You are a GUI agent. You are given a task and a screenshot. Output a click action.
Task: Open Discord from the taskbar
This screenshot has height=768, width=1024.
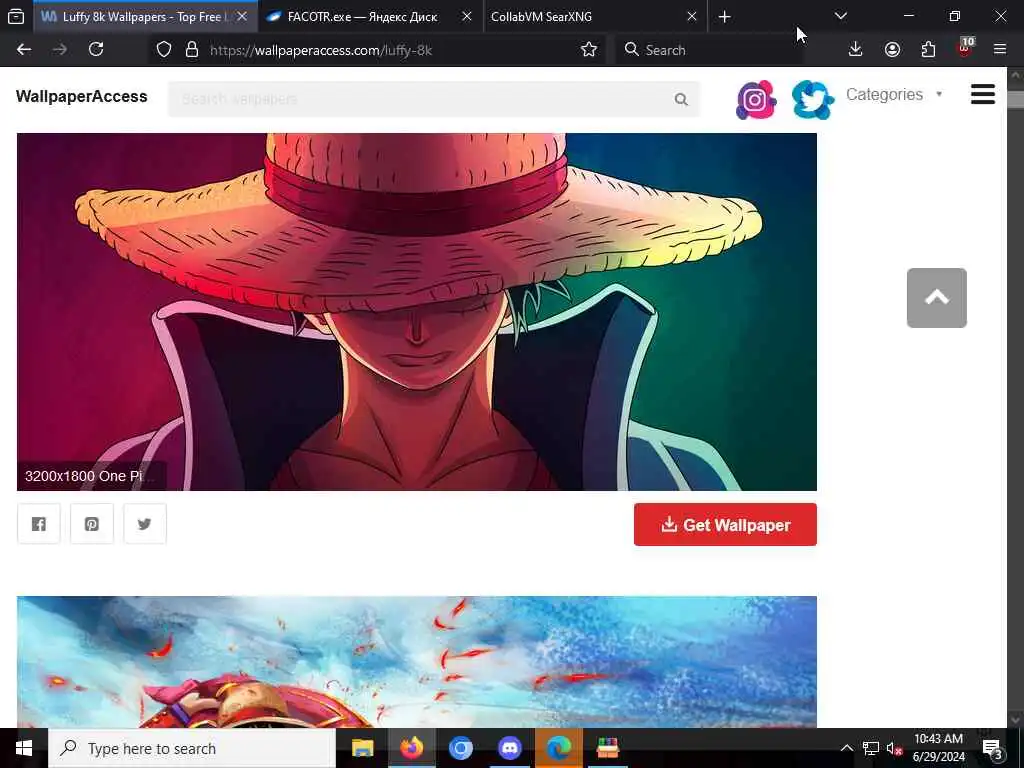(x=509, y=748)
